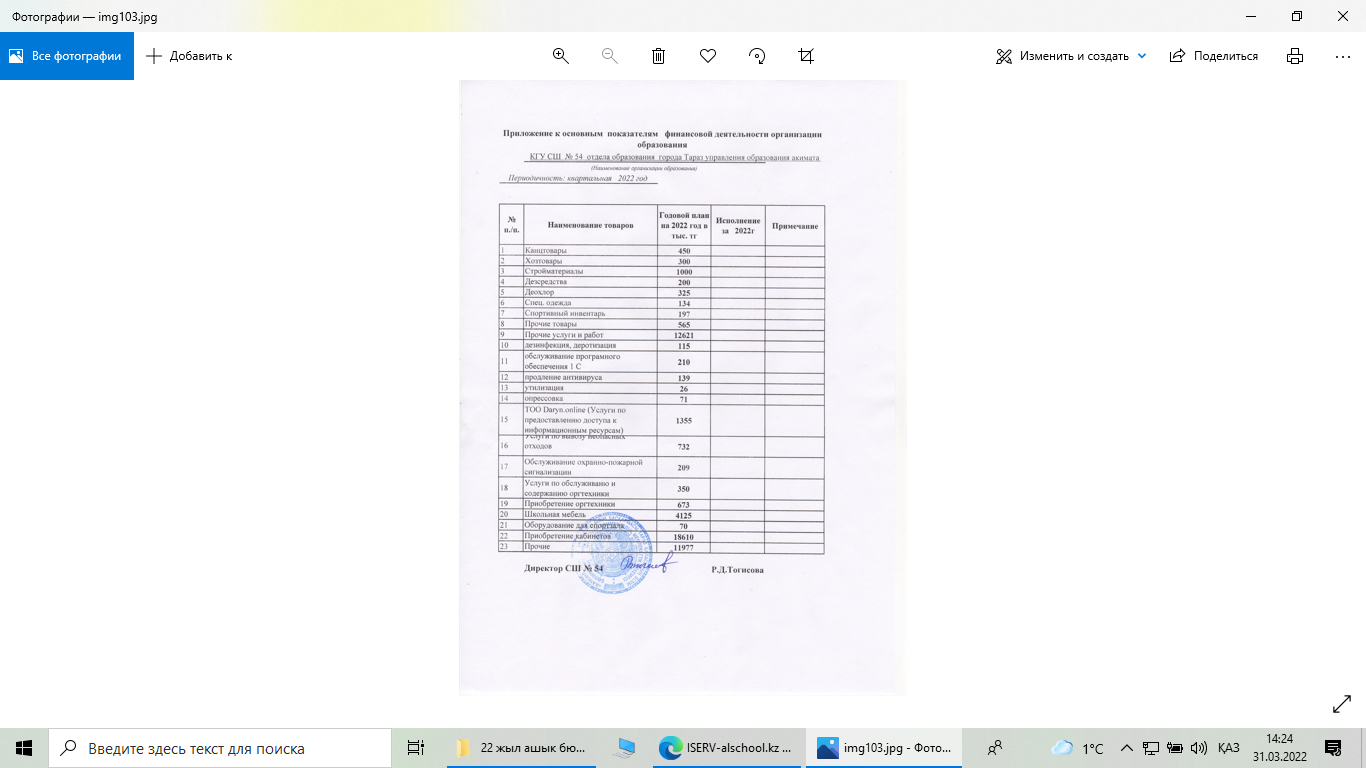Enter fullscreen using the diagonal arrows icon
The image size is (1366, 768).
(x=1342, y=705)
